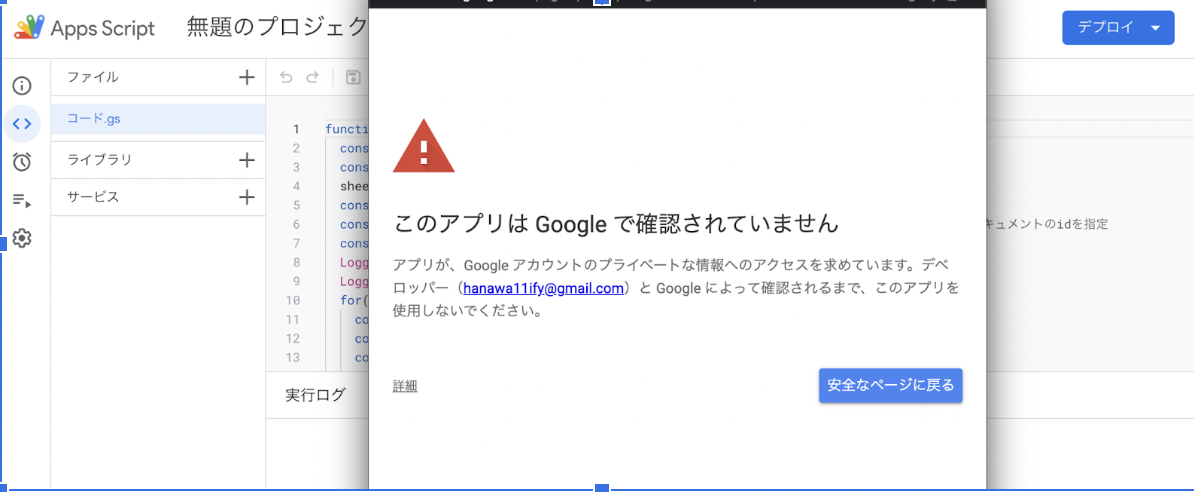Add a library using the ライブラリ plus icon
Screen dimensions: 1194x492
click(x=247, y=159)
